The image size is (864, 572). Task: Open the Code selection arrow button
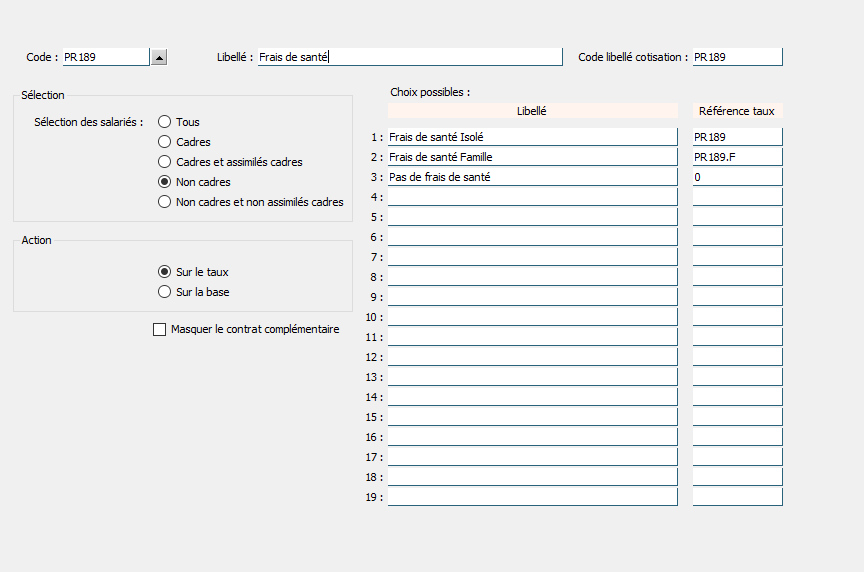coord(159,57)
